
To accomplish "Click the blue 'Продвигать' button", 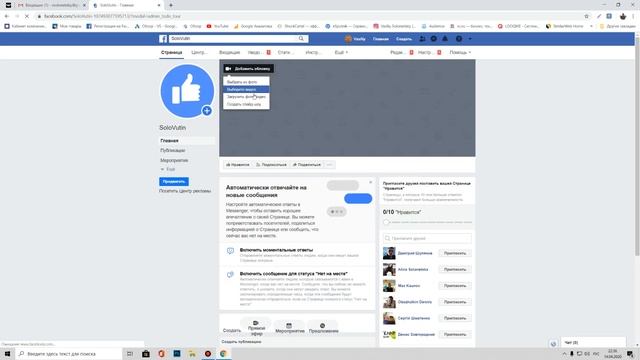I will coord(174,181).
